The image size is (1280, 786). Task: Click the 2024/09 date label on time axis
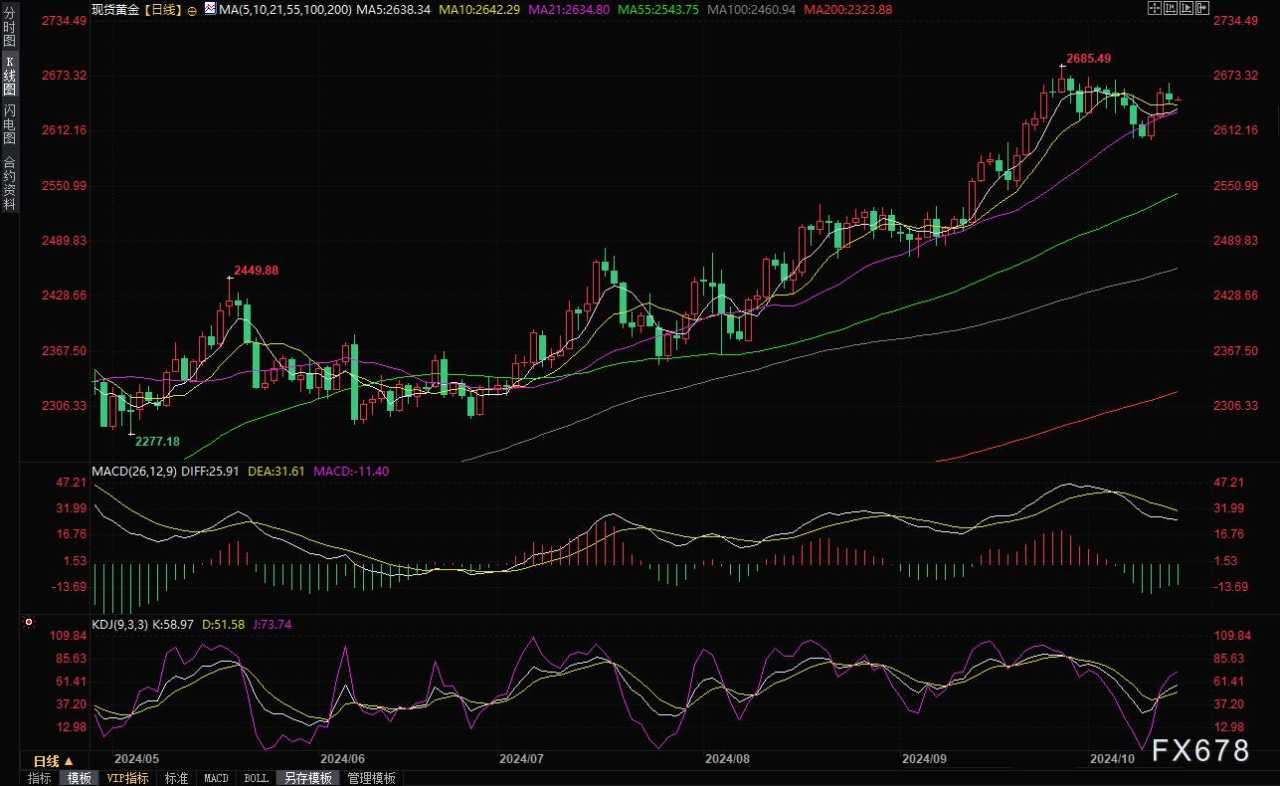(x=924, y=760)
